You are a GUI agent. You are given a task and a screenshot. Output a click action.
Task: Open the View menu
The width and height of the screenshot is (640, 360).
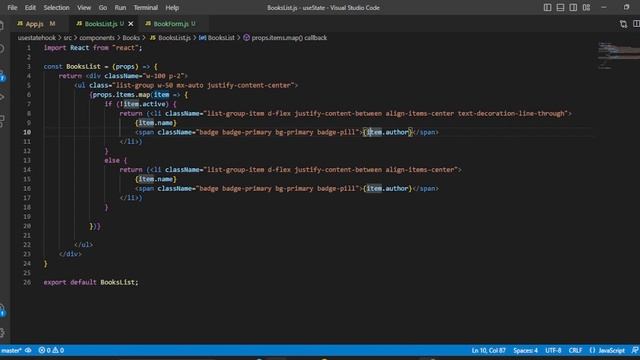(x=84, y=8)
